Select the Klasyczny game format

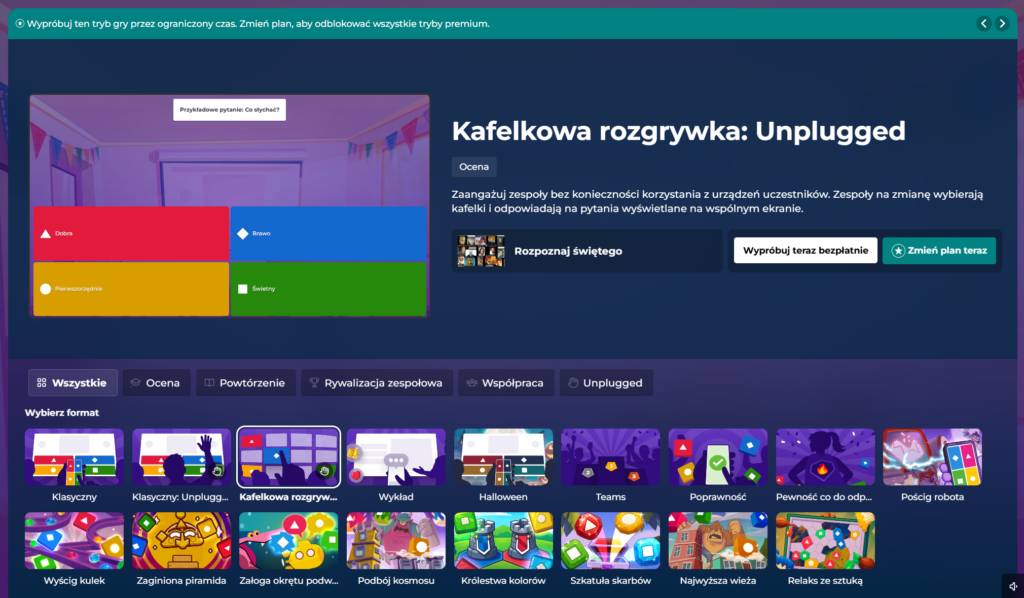[74, 458]
